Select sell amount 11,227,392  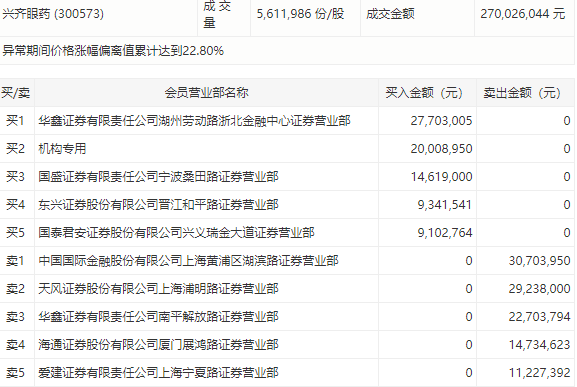click(x=539, y=373)
